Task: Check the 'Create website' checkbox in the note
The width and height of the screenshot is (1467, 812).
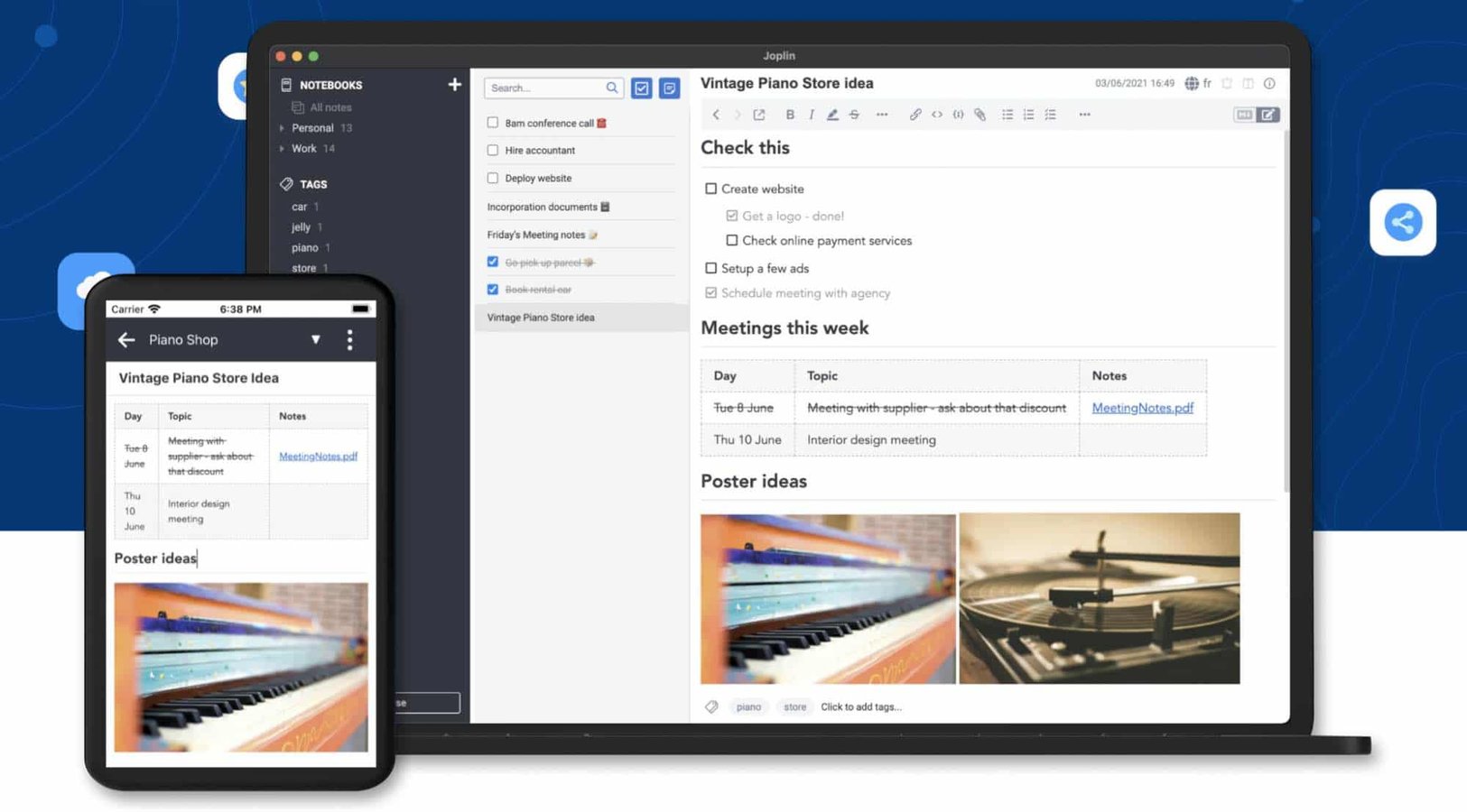Action: click(711, 189)
